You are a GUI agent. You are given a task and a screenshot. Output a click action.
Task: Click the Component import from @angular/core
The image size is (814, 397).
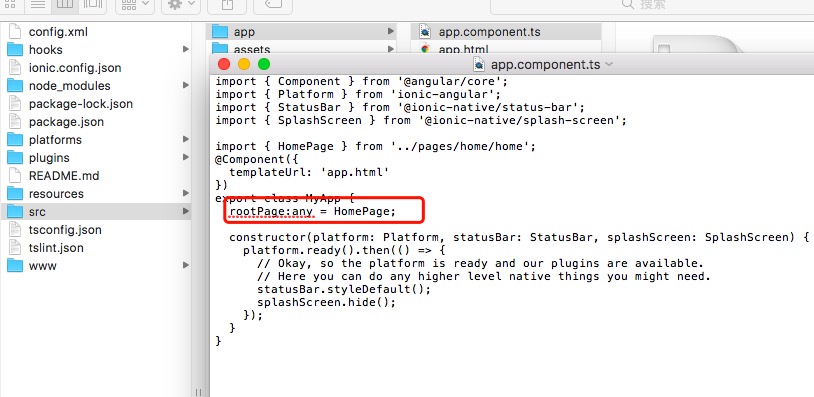coord(361,81)
